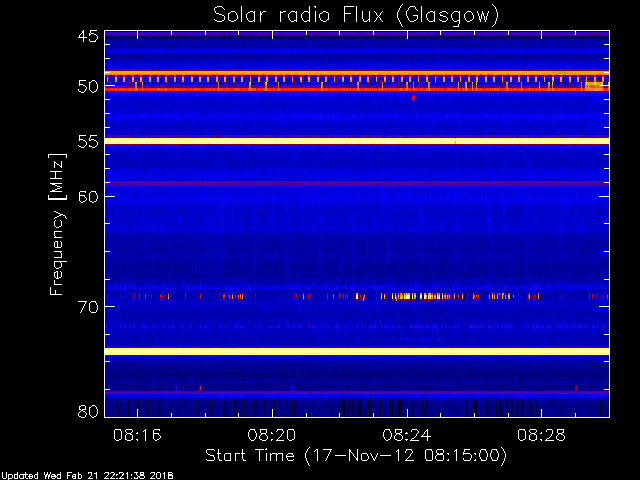Screen dimensions: 640x480
Task: Click the 55 frequency tick label
Action: (88, 142)
